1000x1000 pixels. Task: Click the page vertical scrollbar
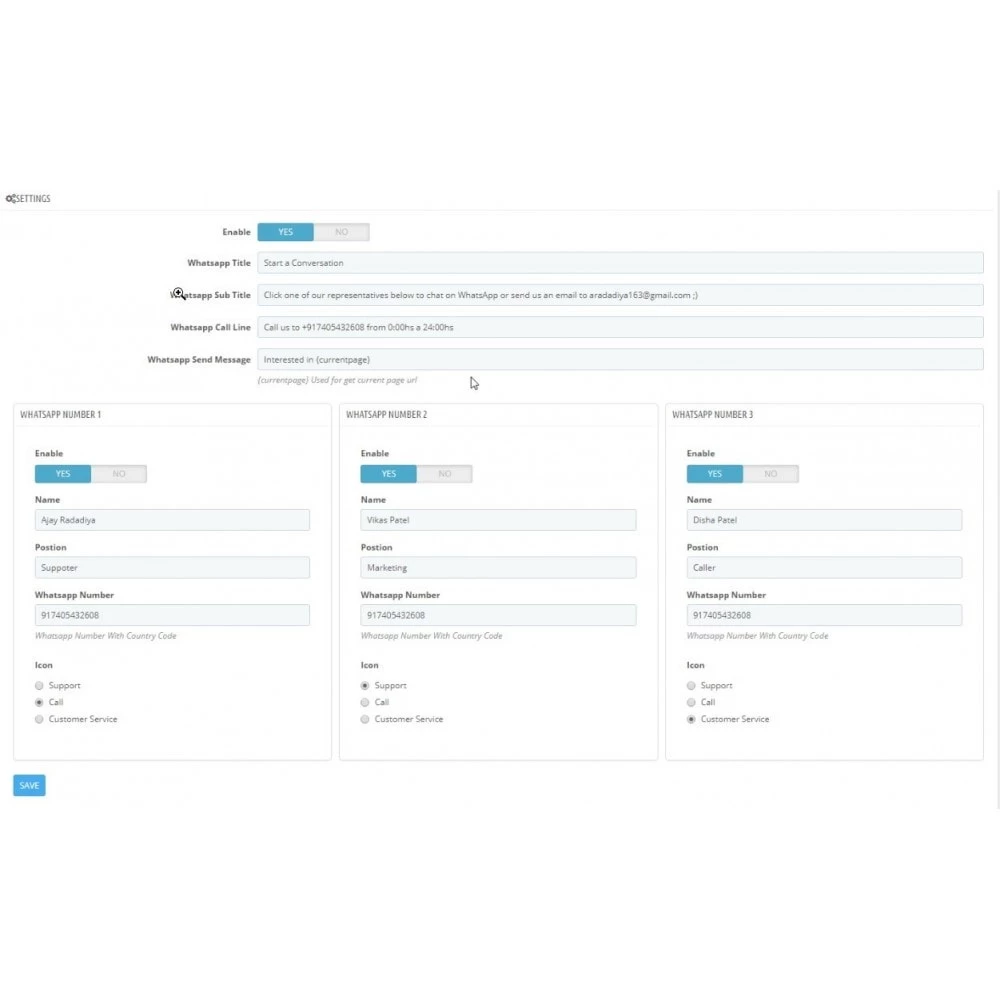click(x=997, y=499)
